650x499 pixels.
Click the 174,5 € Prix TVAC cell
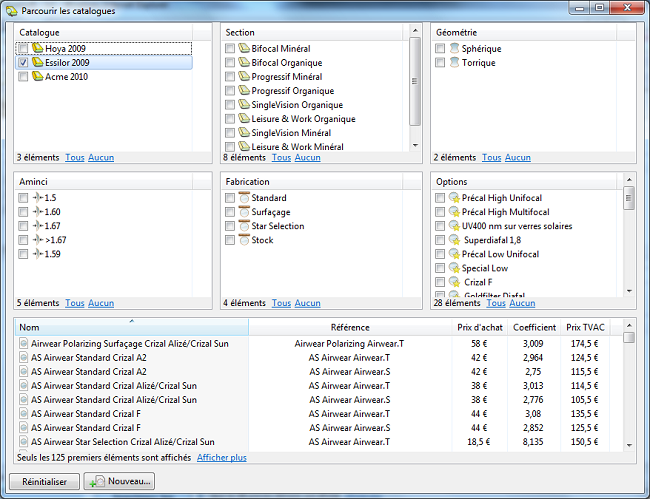(x=585, y=344)
